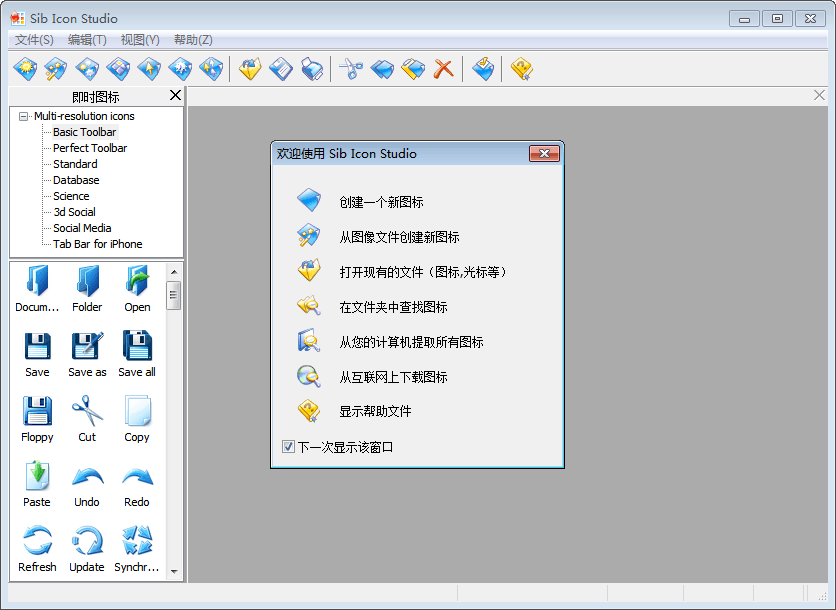Click 创建一个新图标 in welcome dialog
This screenshot has height=610, width=836.
point(381,202)
